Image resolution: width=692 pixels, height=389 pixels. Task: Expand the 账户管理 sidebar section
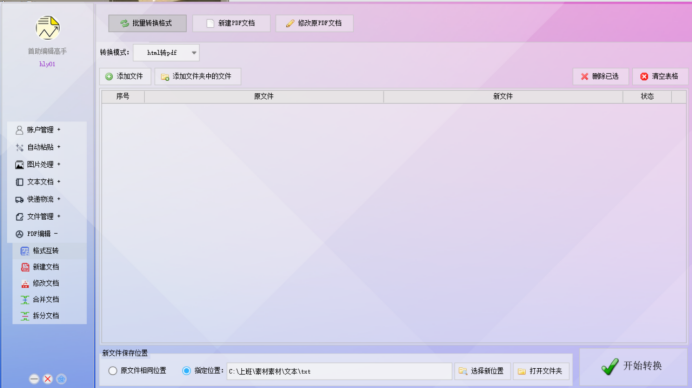pyautogui.click(x=47, y=130)
